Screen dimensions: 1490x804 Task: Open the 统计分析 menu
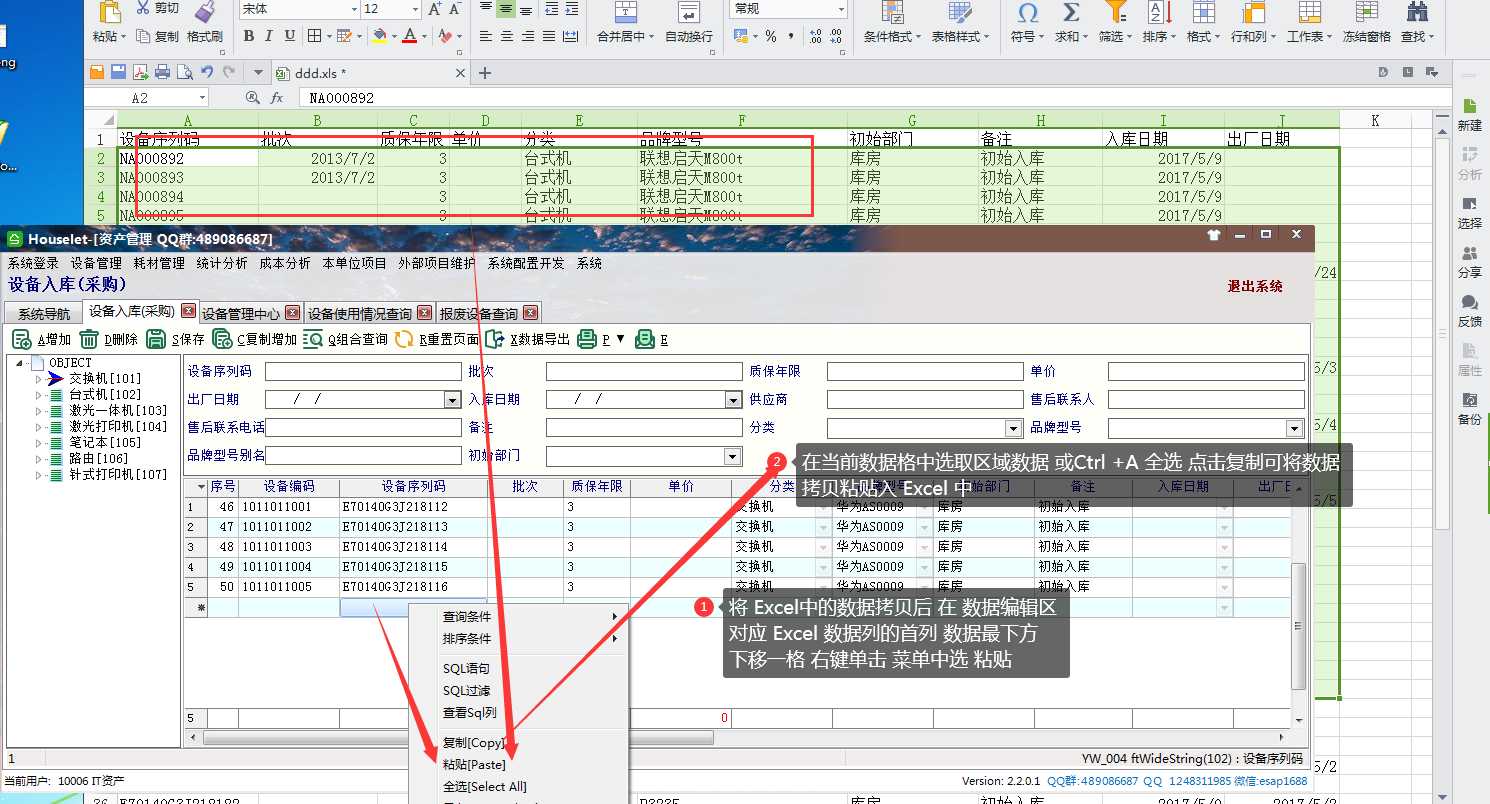(222, 263)
